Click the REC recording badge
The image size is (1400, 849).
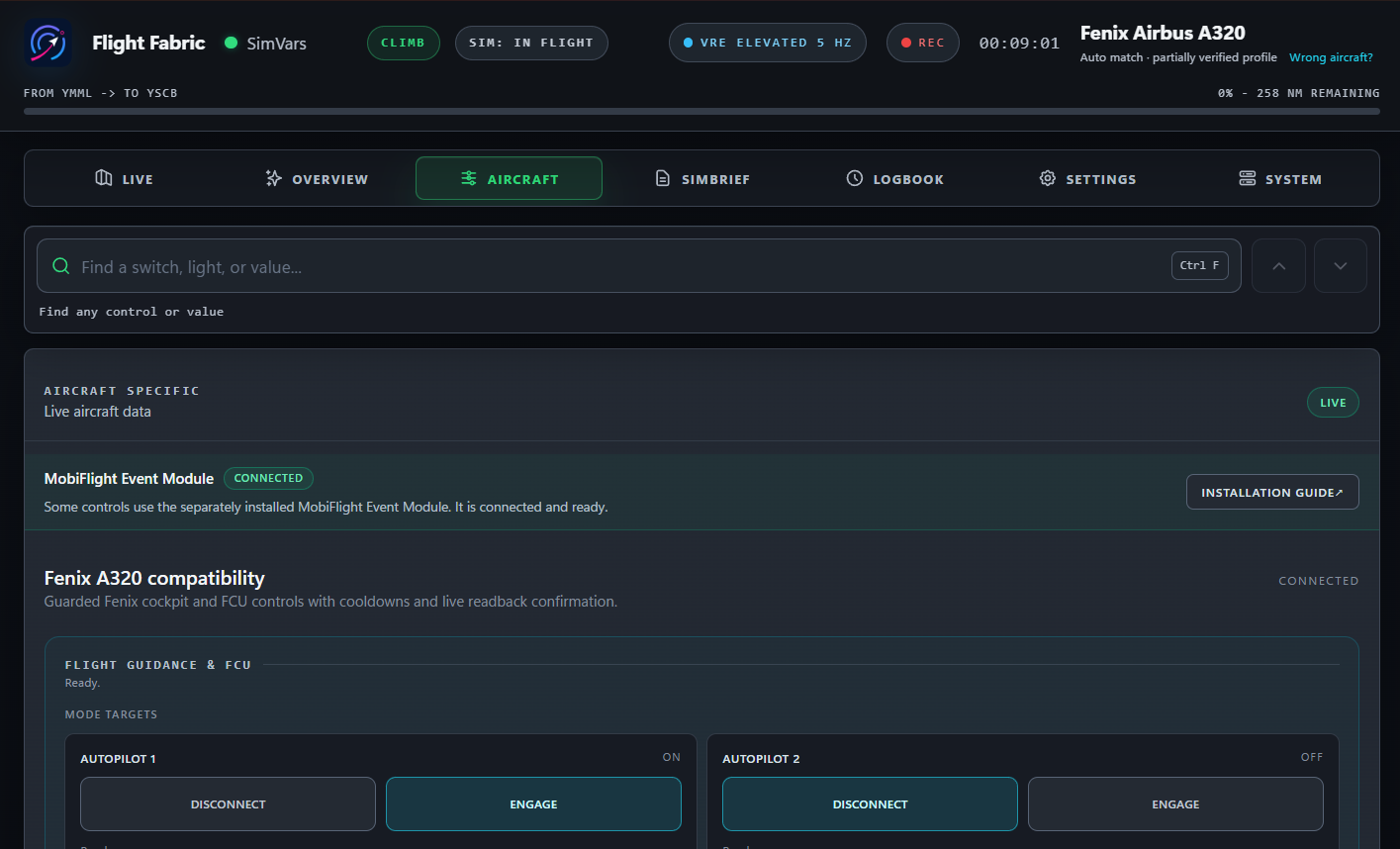pos(922,43)
